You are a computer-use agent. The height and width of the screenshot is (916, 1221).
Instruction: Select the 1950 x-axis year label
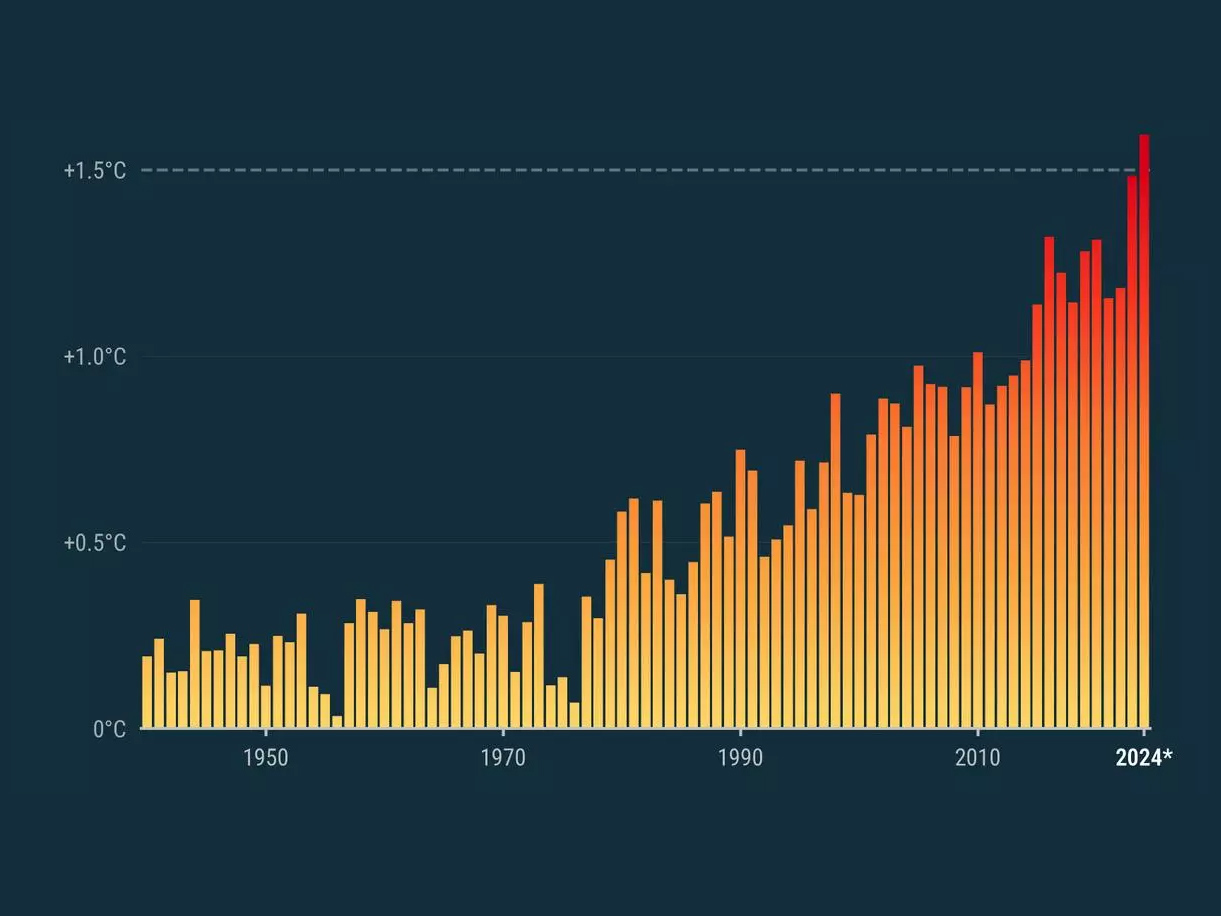tap(265, 758)
